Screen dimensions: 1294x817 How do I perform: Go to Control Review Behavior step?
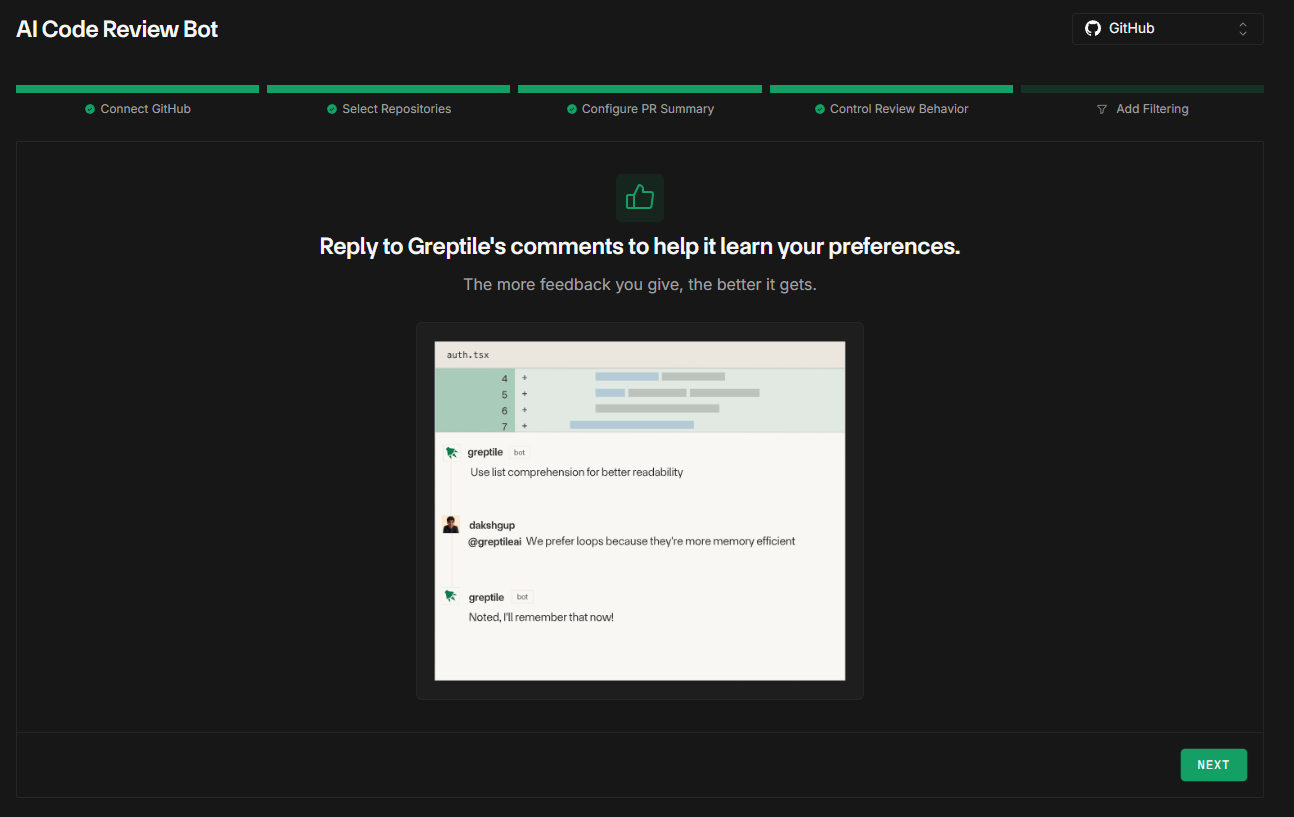click(891, 109)
